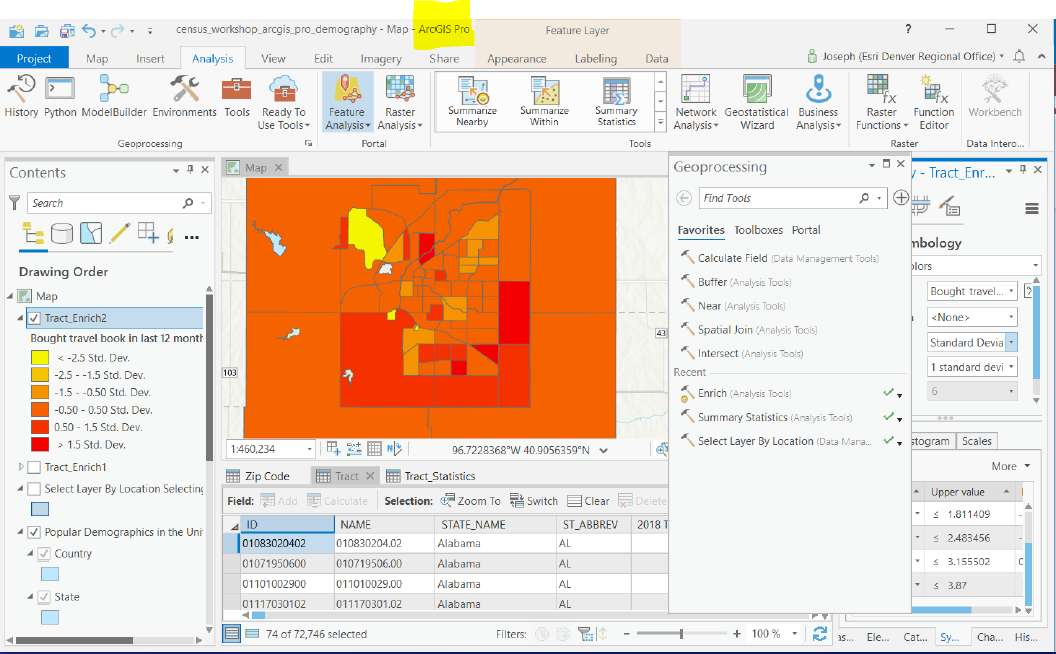
Task: Check Tract_Enrich1 layer visibility
Action: [34, 467]
